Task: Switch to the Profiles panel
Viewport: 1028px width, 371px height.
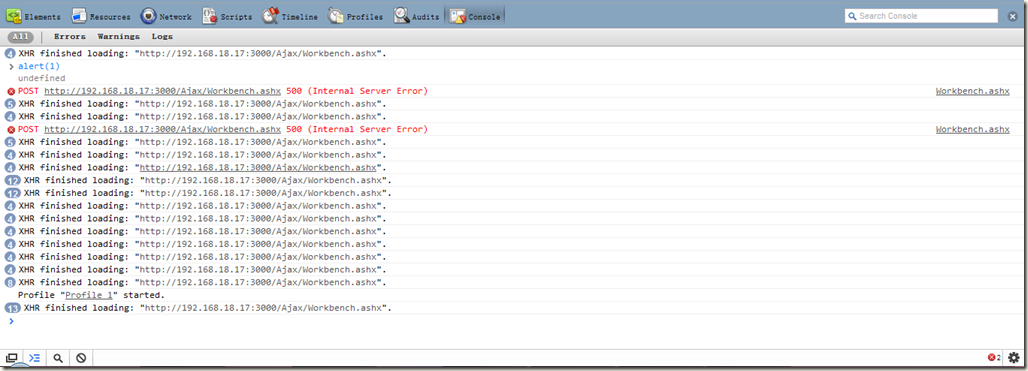Action: (x=355, y=16)
